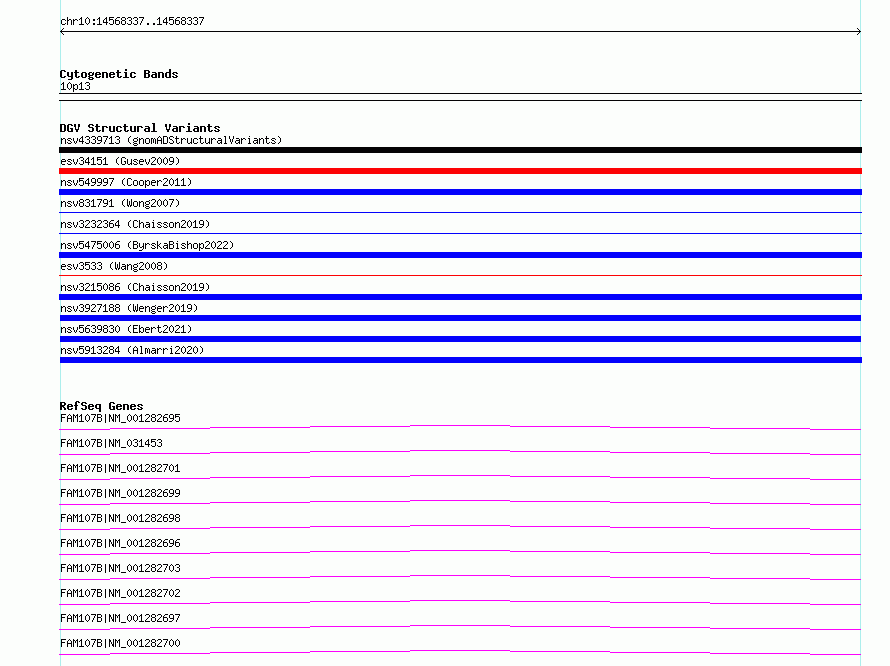Open variant nsv5913284 (Almarri2020) label
This screenshot has width=890, height=666.
click(132, 350)
